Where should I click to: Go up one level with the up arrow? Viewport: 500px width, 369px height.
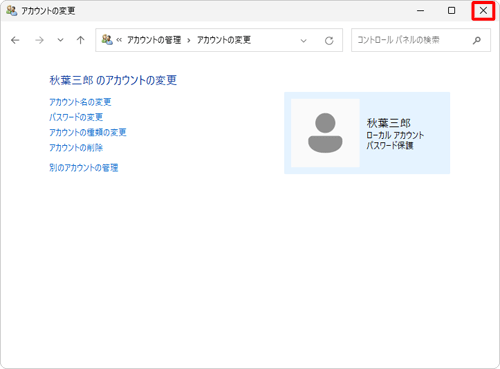pos(80,40)
